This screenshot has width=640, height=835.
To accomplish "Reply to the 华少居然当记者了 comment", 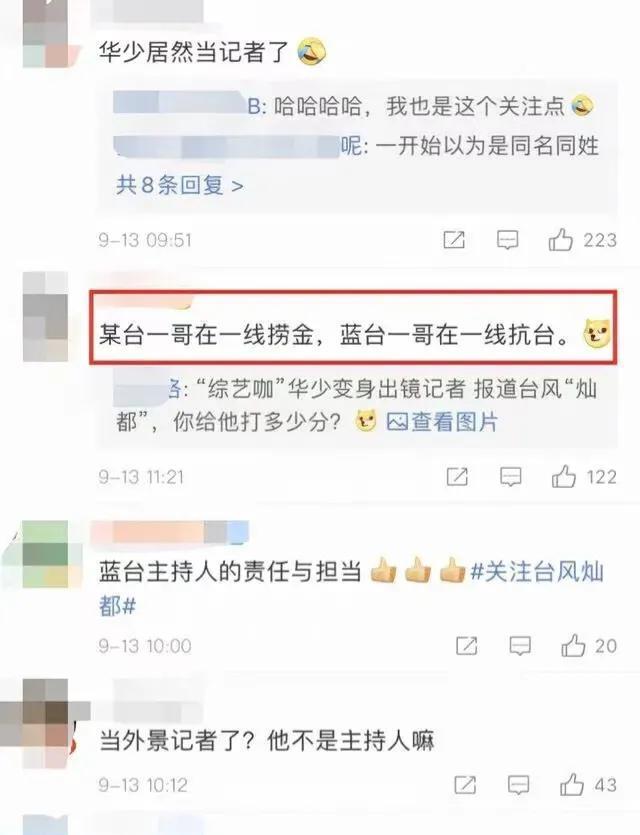I will click(x=507, y=240).
